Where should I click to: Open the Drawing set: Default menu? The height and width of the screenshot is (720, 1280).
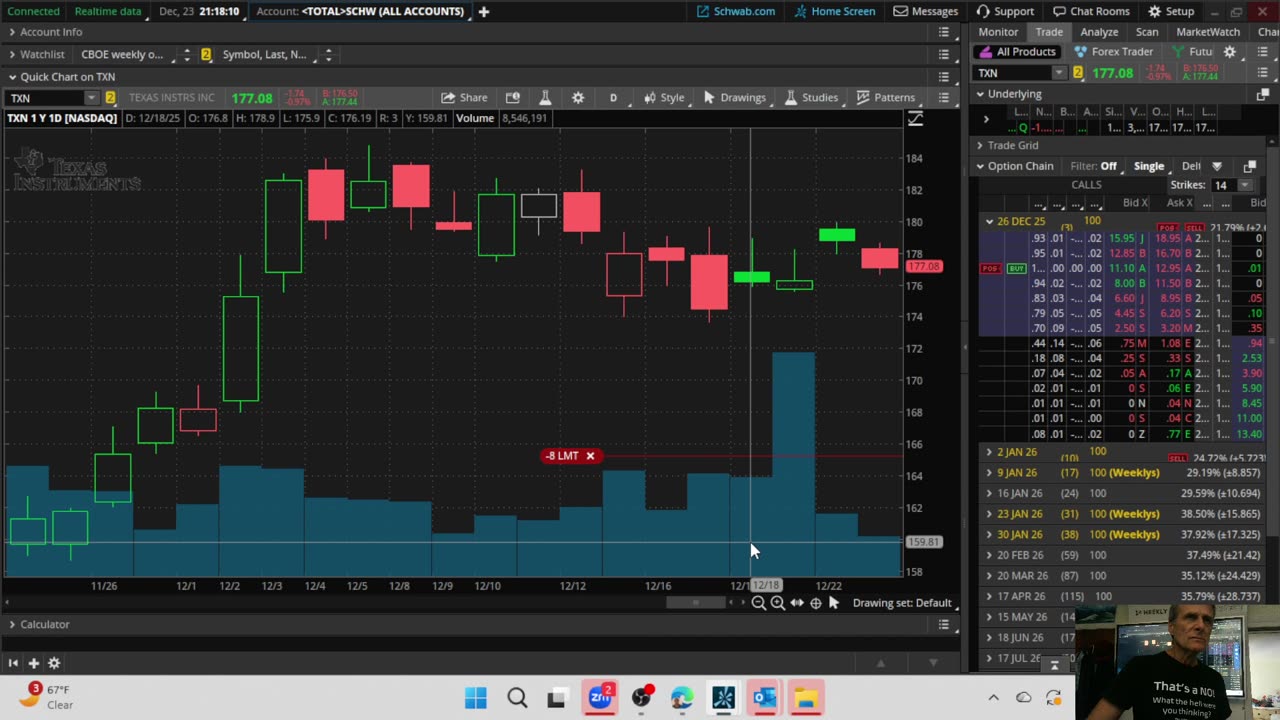(902, 603)
